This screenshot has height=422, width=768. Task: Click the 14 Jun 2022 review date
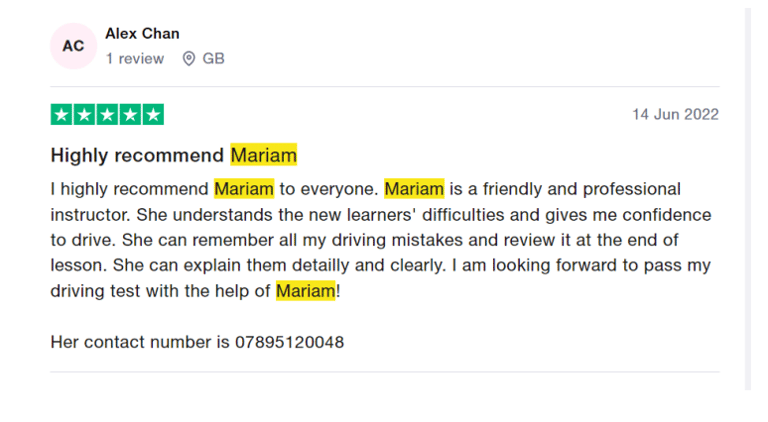(675, 114)
